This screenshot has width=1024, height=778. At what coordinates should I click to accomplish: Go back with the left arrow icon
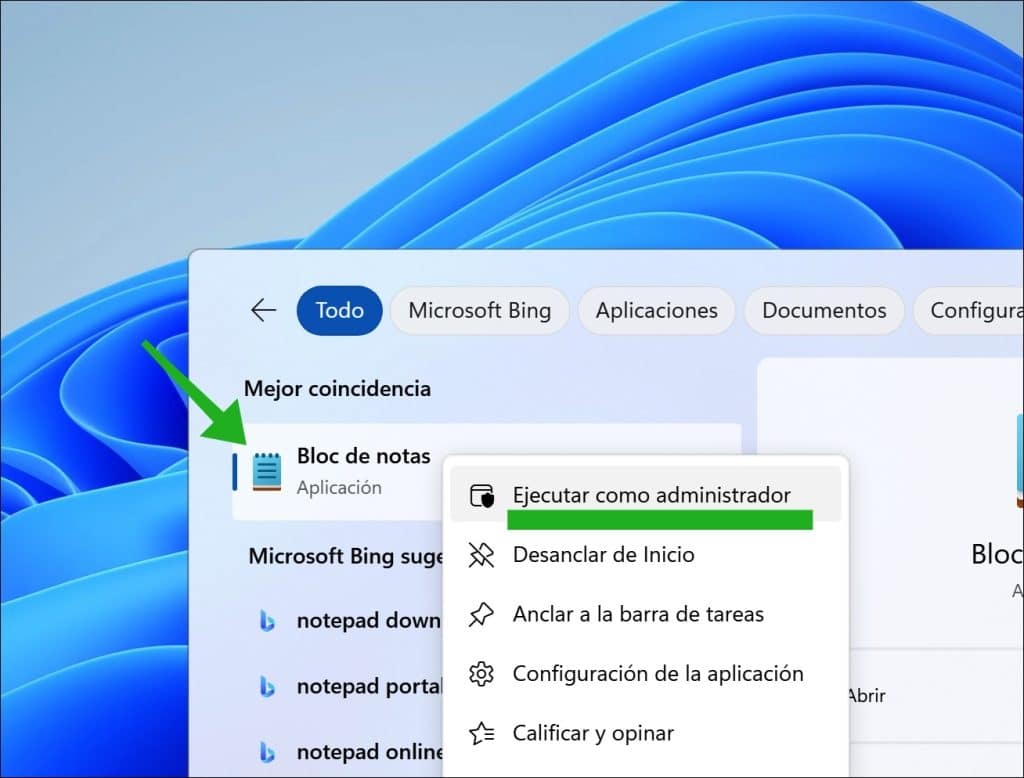[x=264, y=310]
